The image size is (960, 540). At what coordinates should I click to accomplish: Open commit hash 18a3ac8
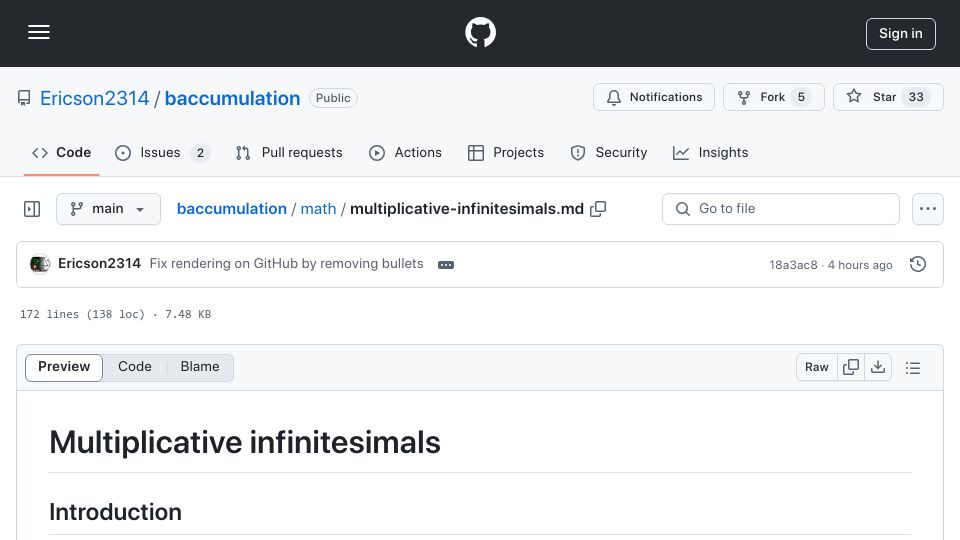point(793,264)
